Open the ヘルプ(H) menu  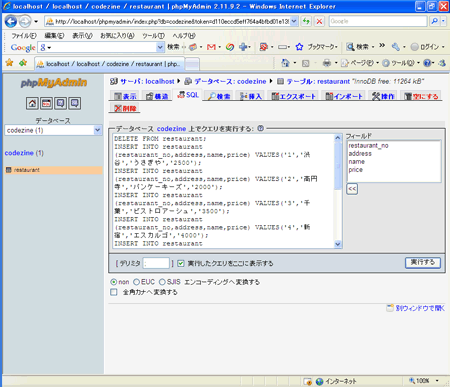click(184, 36)
